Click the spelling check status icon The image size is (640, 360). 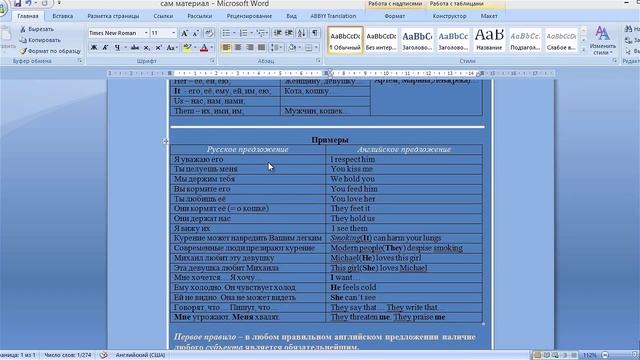104,355
